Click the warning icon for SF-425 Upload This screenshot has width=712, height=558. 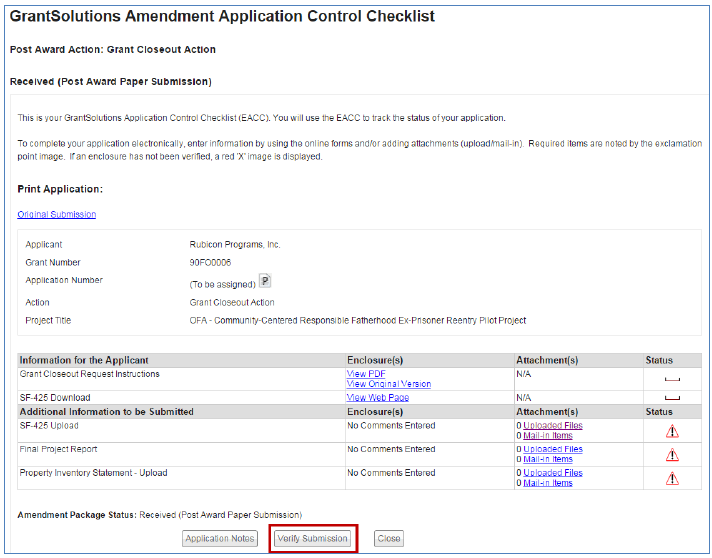(x=672, y=431)
